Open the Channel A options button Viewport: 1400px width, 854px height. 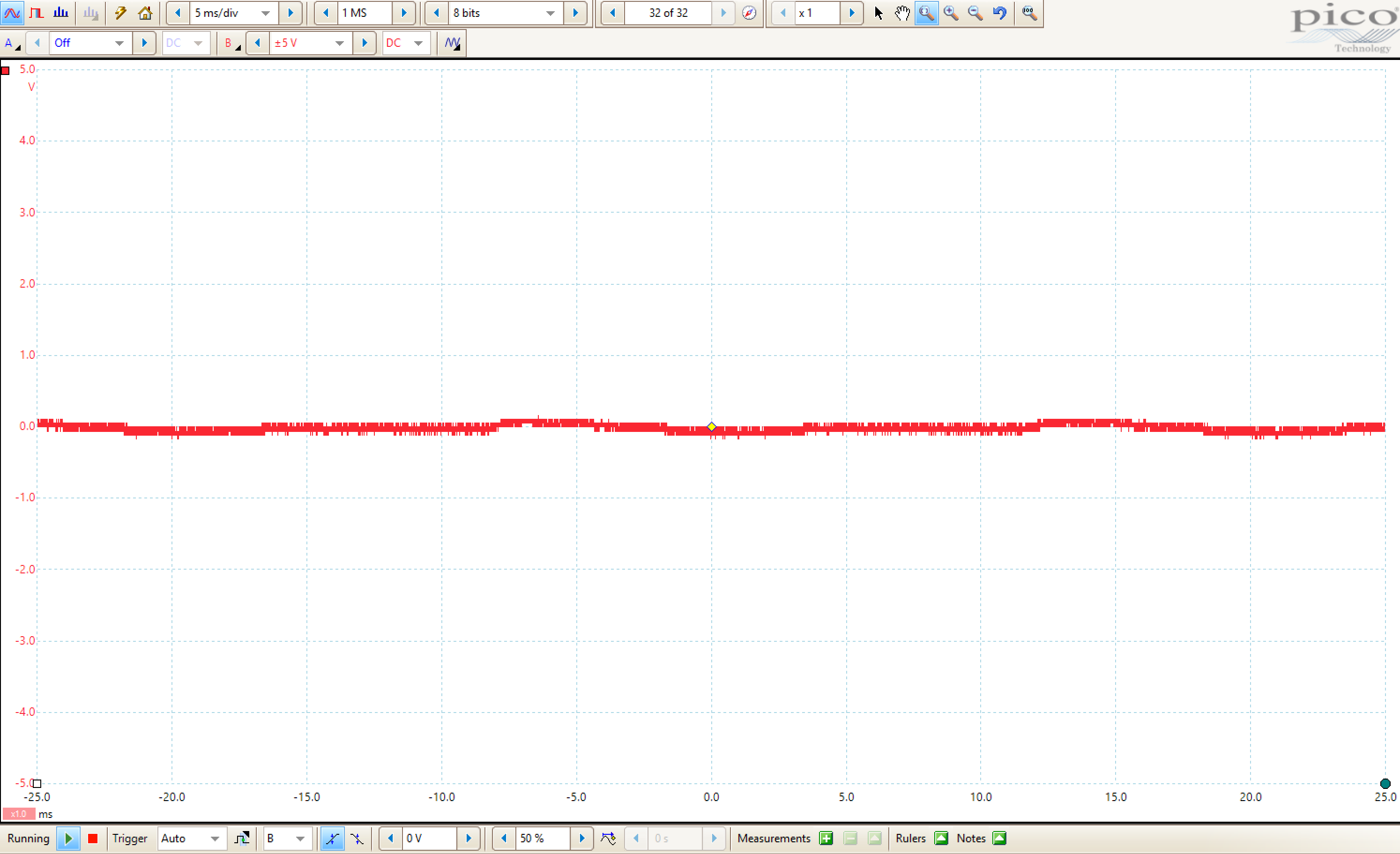point(12,43)
